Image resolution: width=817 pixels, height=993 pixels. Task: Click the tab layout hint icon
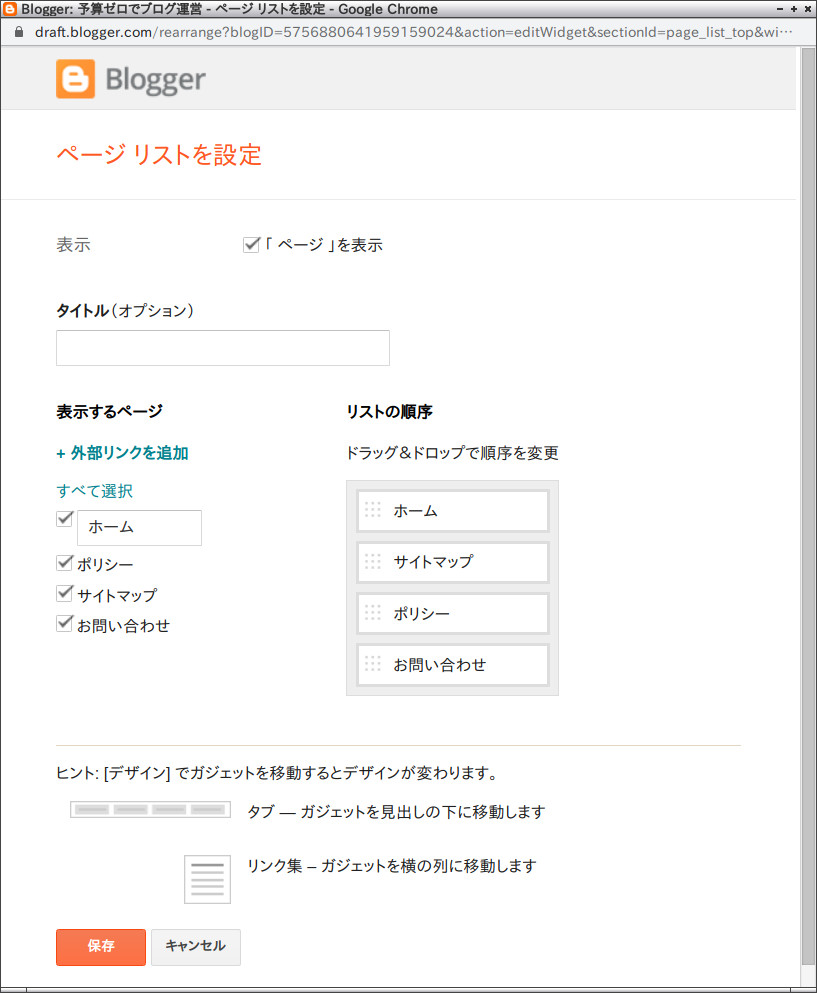(x=150, y=809)
